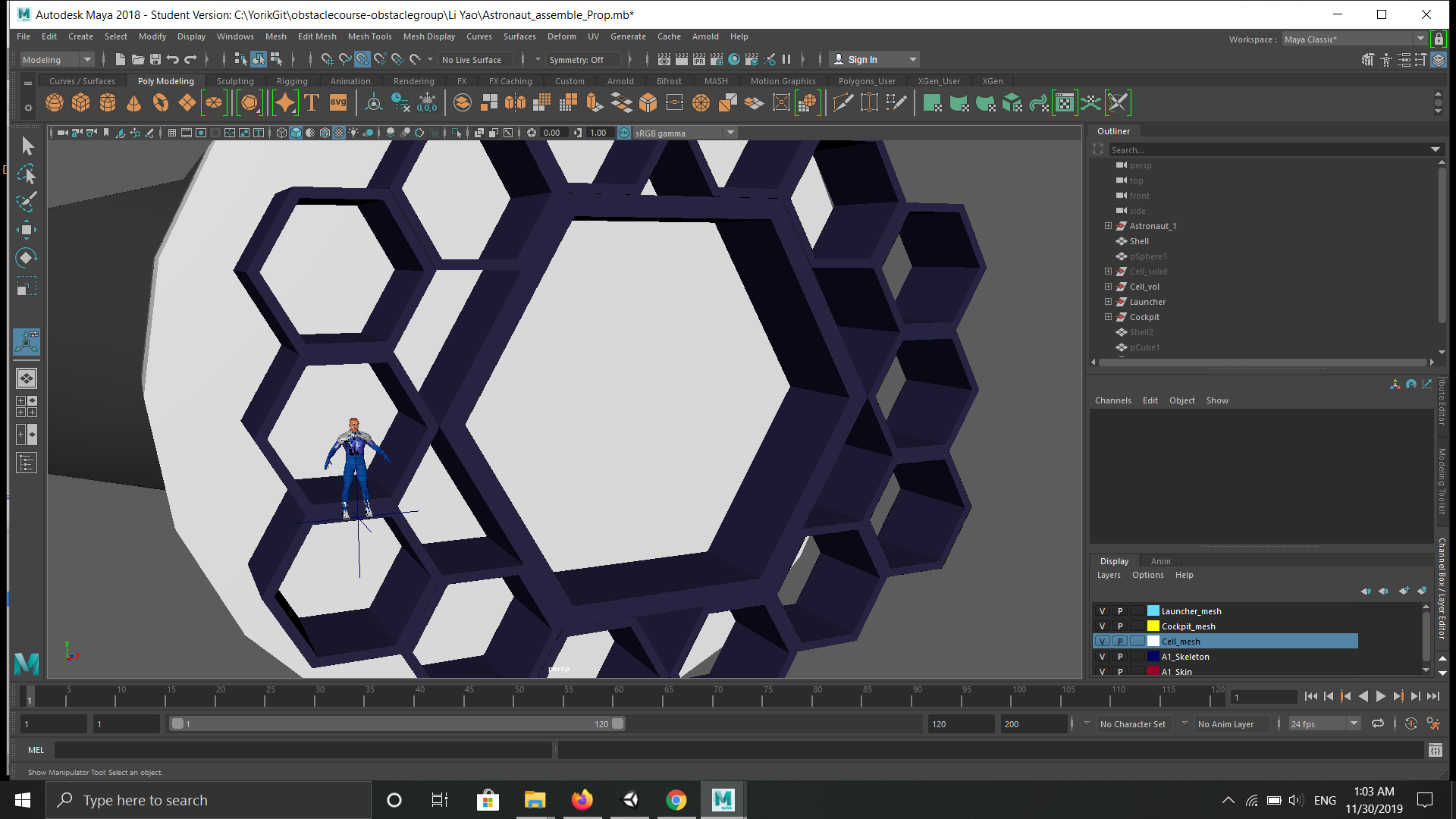Screen dimensions: 1456x819
Task: Toggle visibility of Cockpit_mesh layer
Action: tap(1102, 626)
